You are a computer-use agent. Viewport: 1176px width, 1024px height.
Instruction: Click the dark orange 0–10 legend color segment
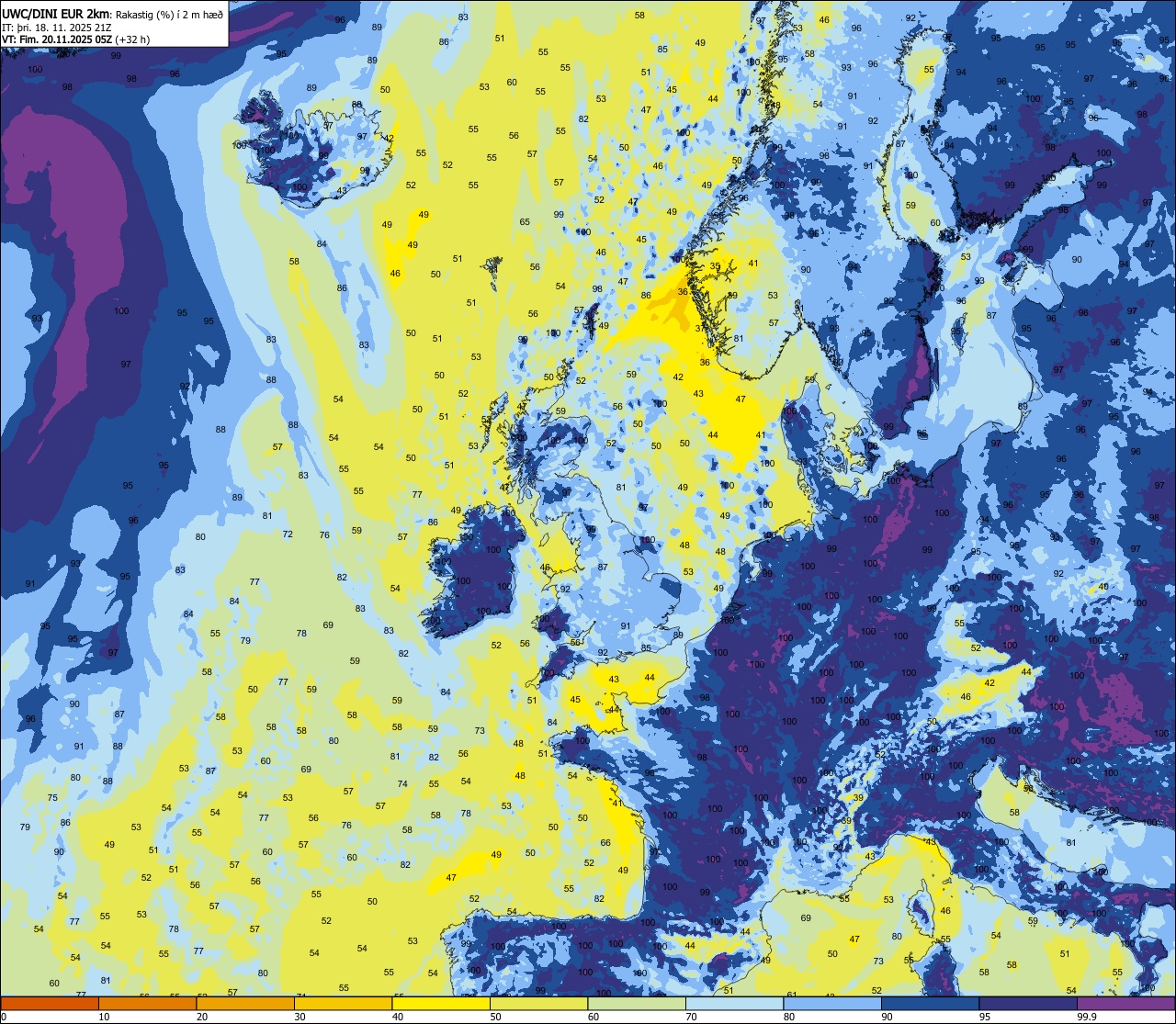[50, 1003]
